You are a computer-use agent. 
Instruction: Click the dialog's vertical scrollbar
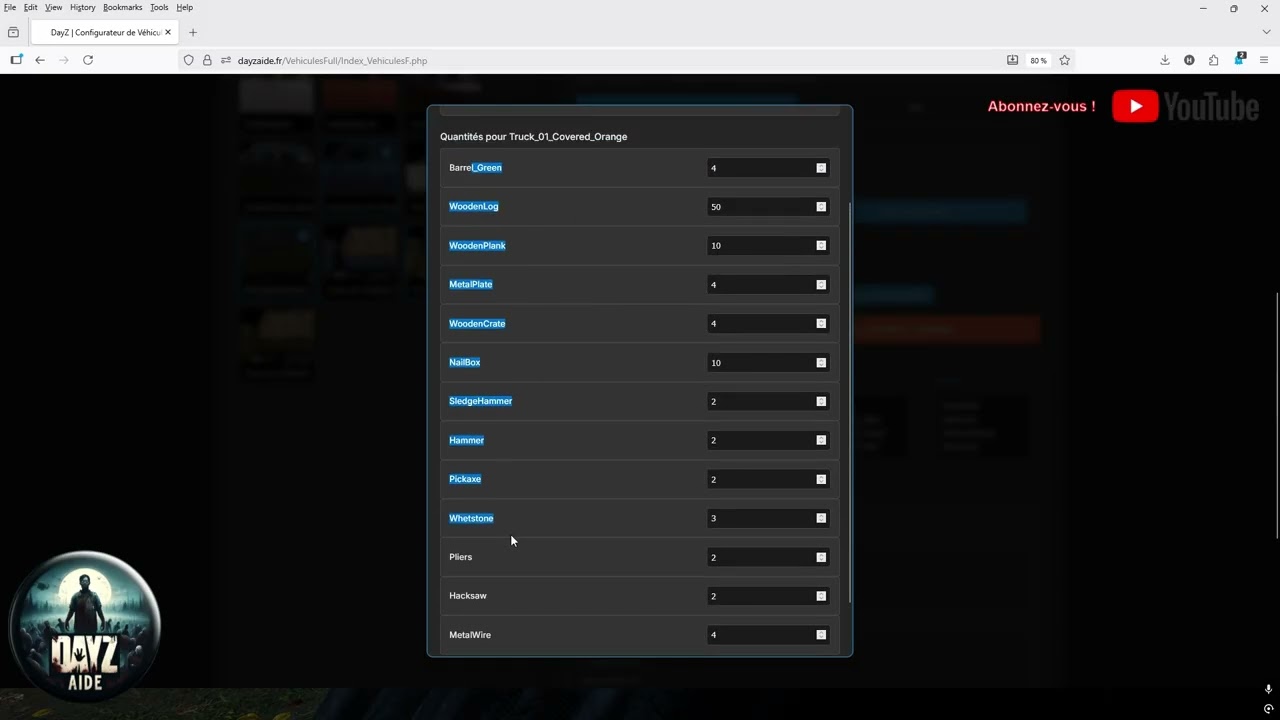tap(850, 402)
